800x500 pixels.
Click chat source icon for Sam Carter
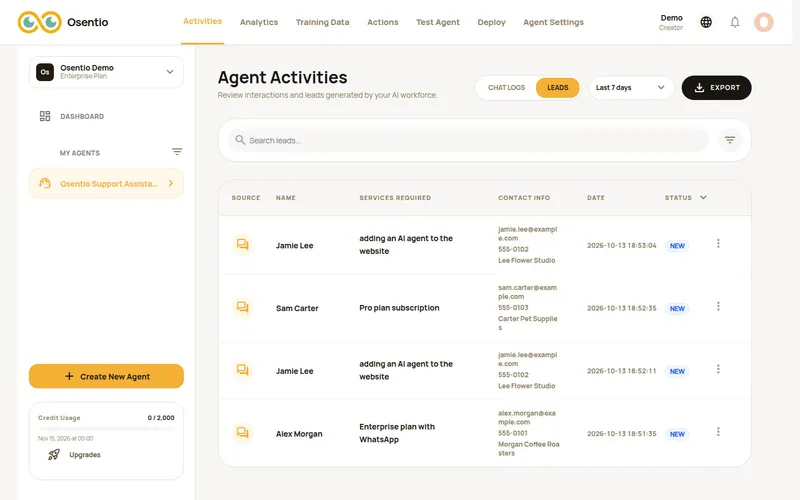pyautogui.click(x=242, y=307)
